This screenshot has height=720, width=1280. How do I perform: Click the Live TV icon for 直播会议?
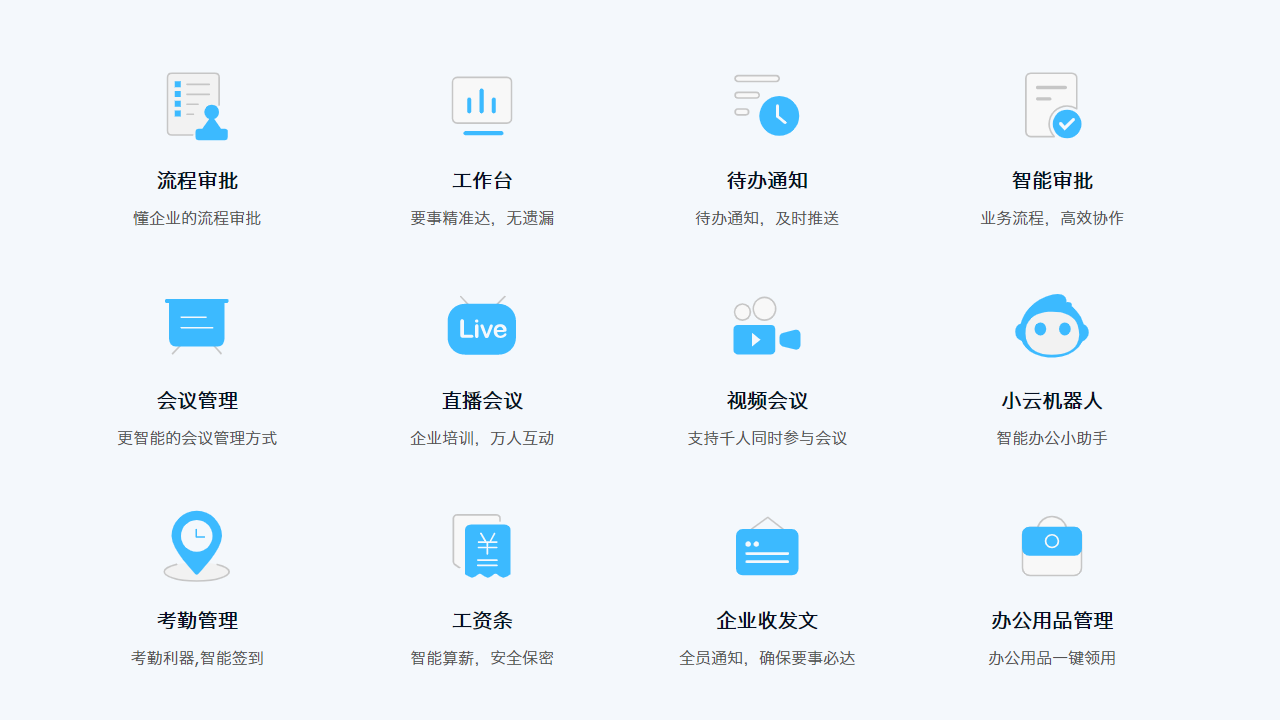click(482, 325)
